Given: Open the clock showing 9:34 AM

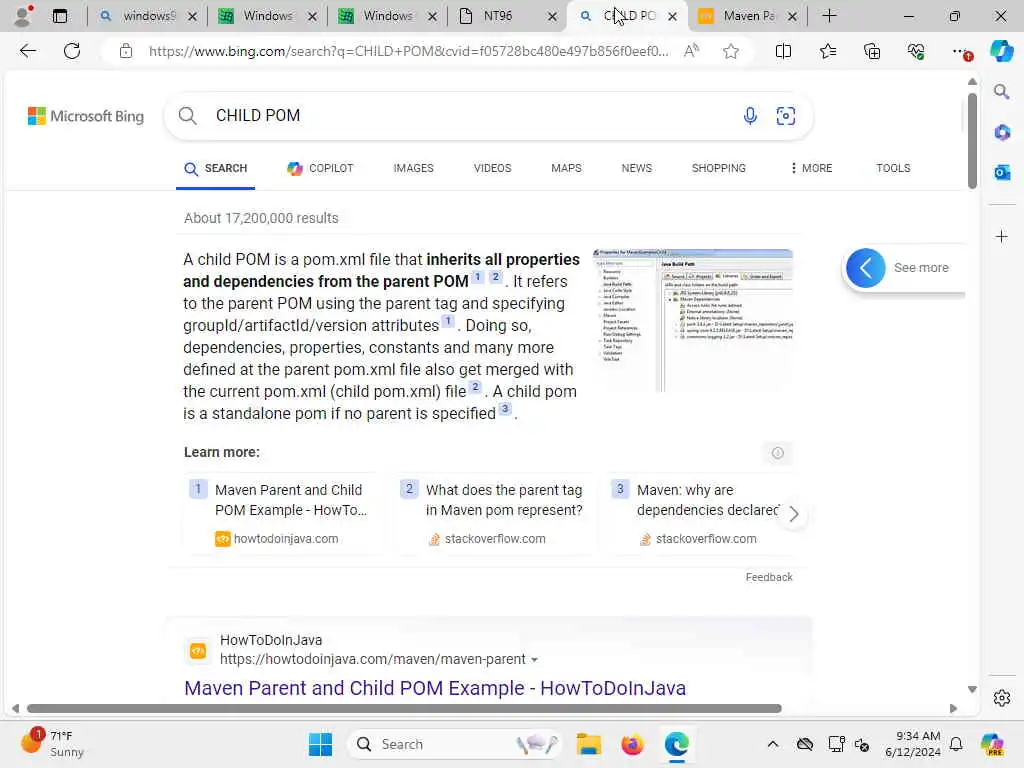Looking at the screenshot, I should (913, 744).
